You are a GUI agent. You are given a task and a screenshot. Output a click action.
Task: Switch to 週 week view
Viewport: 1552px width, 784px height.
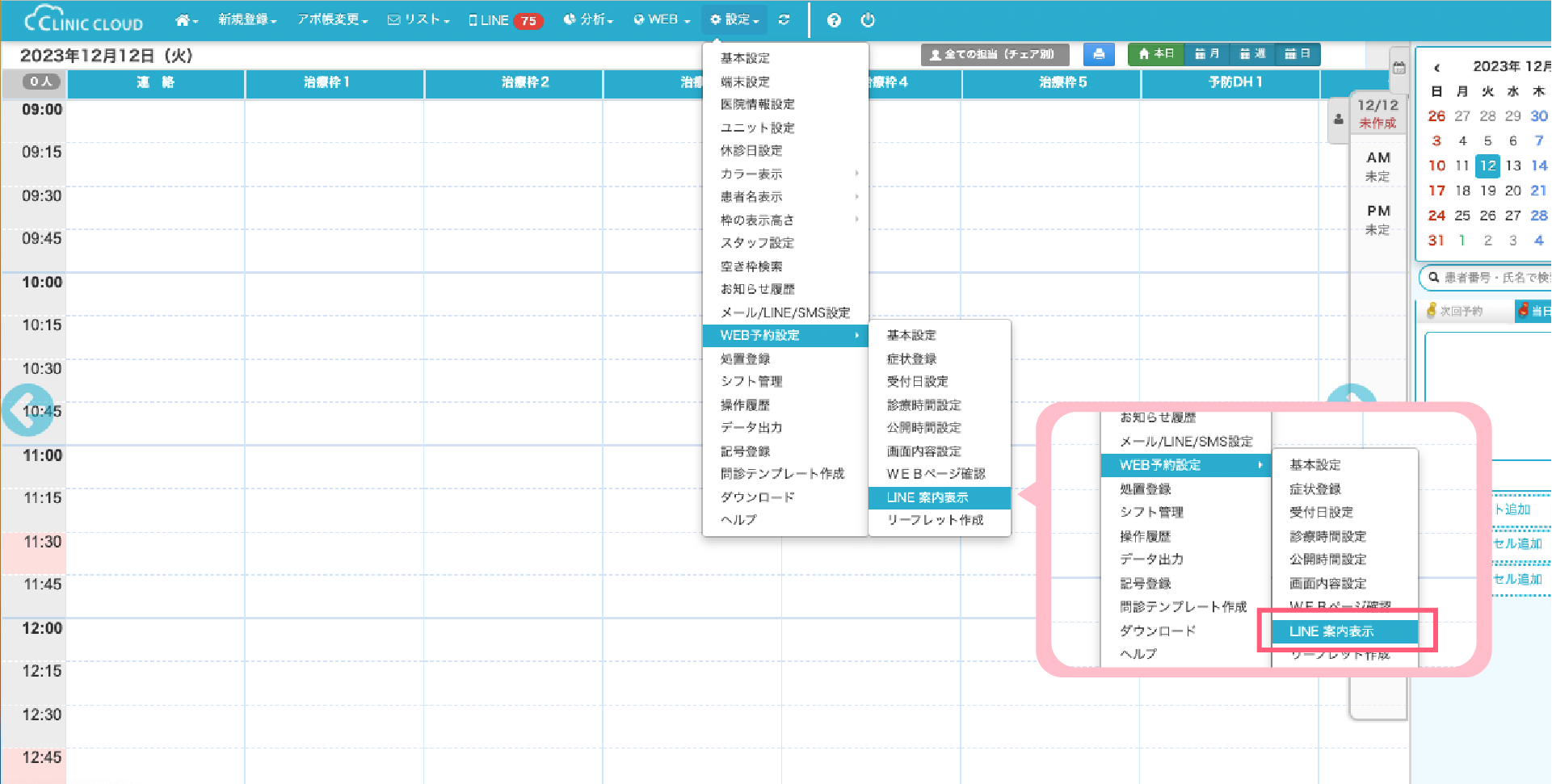pyautogui.click(x=1252, y=54)
